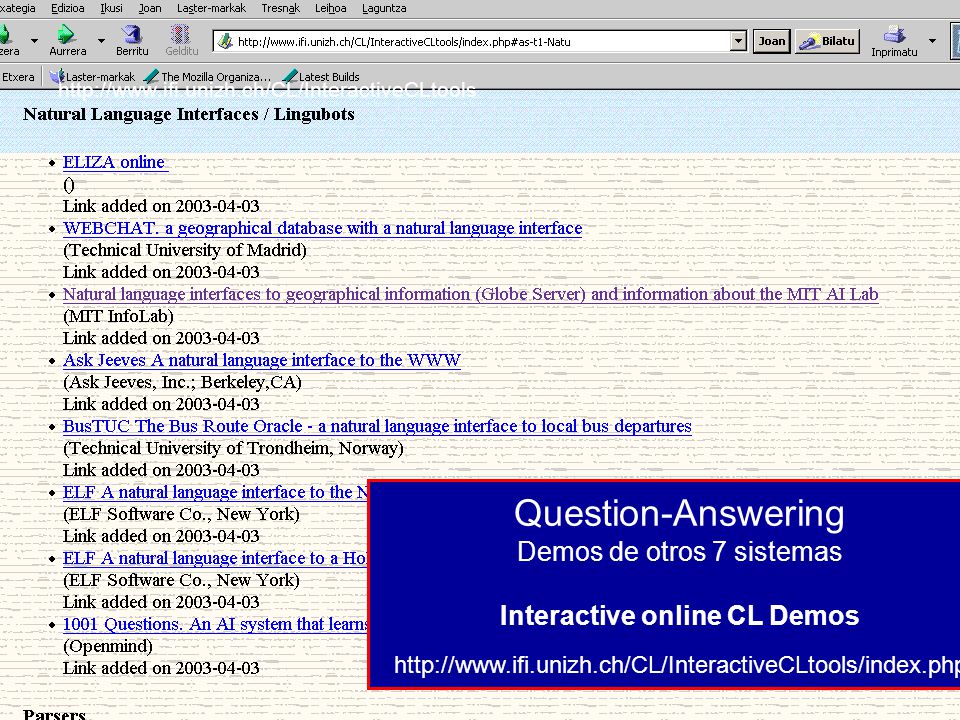Screen dimensions: 960x720
Task: Click the Inprimatu printer icon
Action: [894, 34]
